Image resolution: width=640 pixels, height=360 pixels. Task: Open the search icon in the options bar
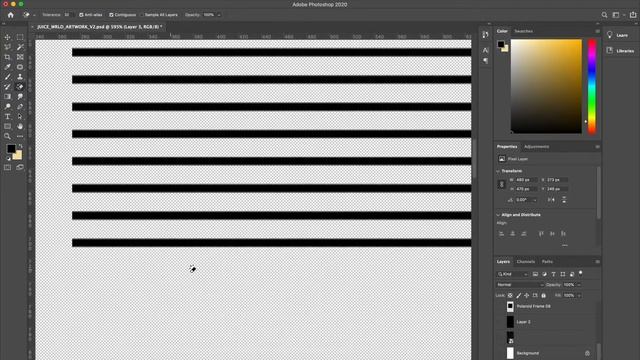pos(604,15)
